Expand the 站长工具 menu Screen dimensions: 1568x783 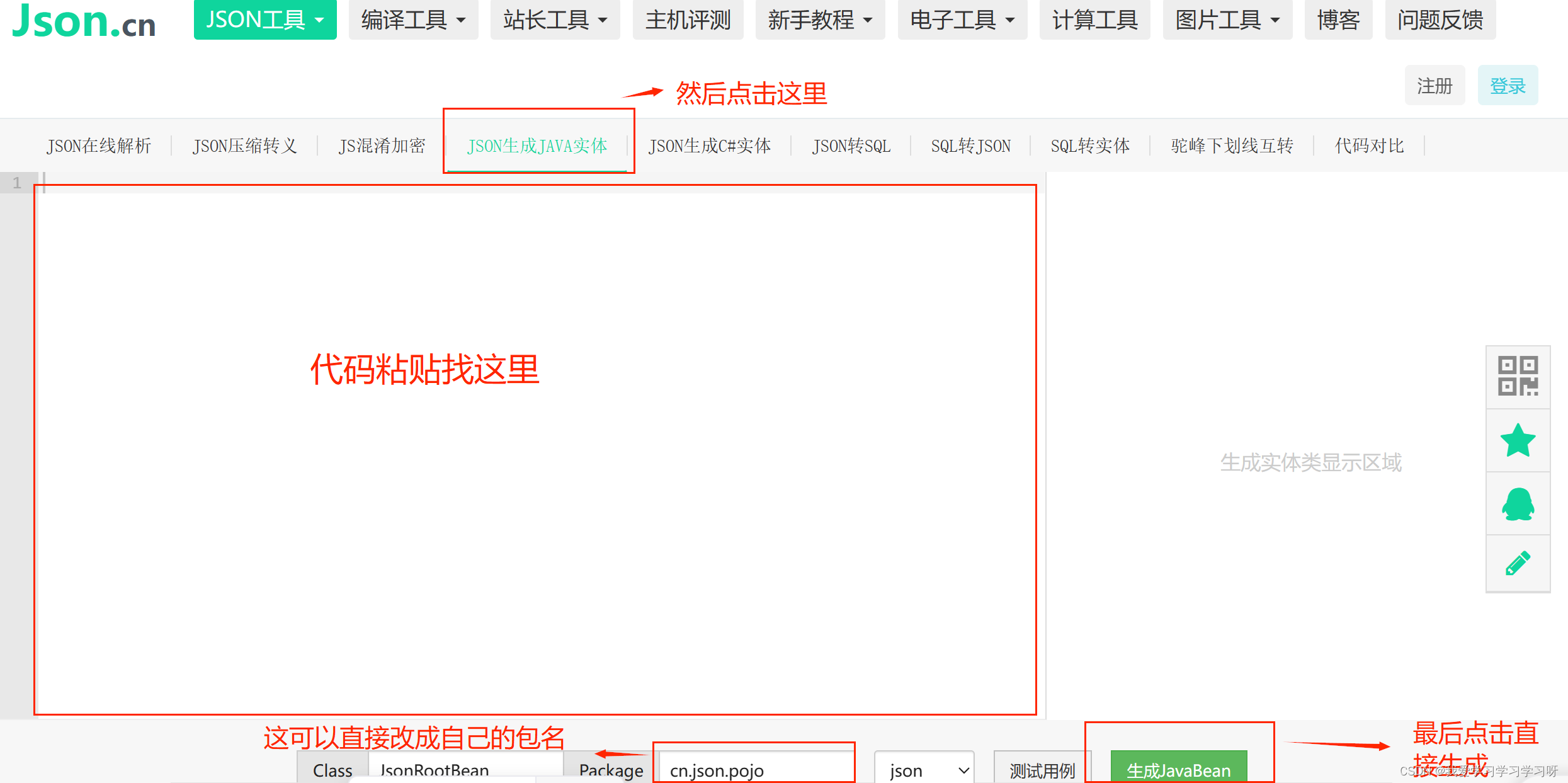[555, 20]
